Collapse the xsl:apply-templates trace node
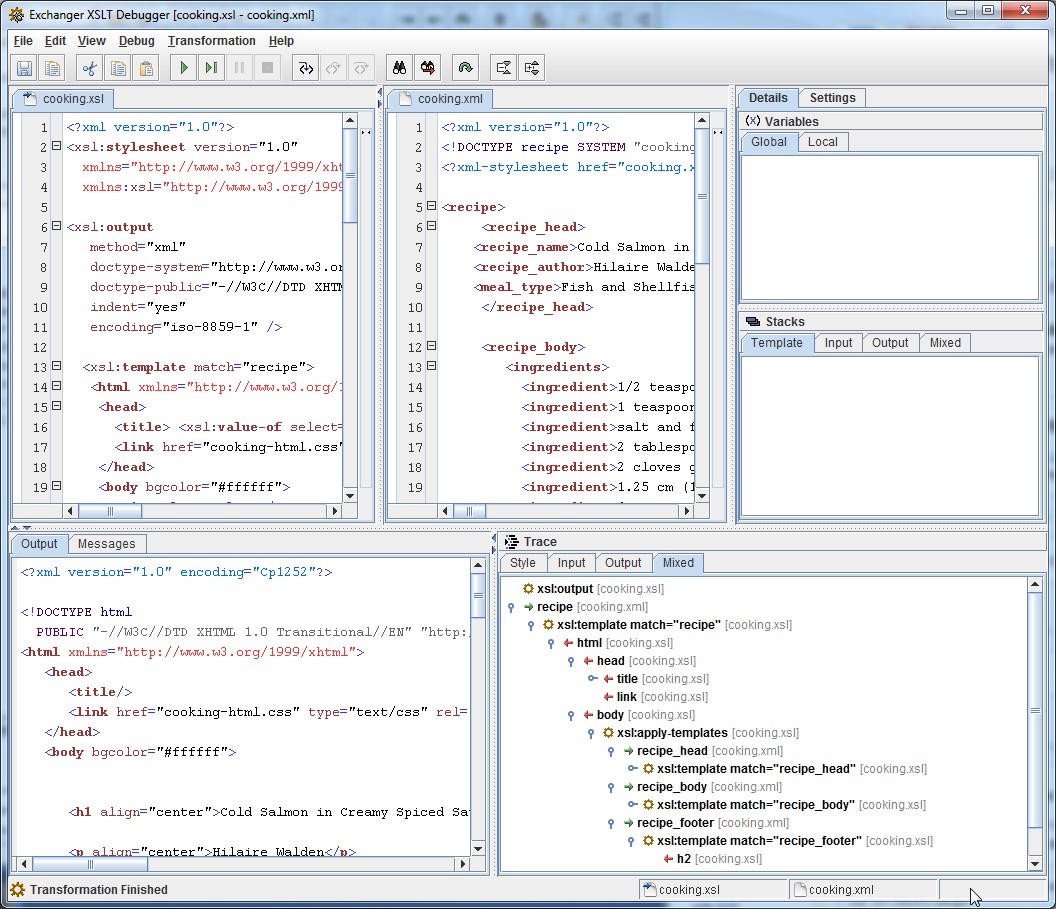 (x=592, y=733)
